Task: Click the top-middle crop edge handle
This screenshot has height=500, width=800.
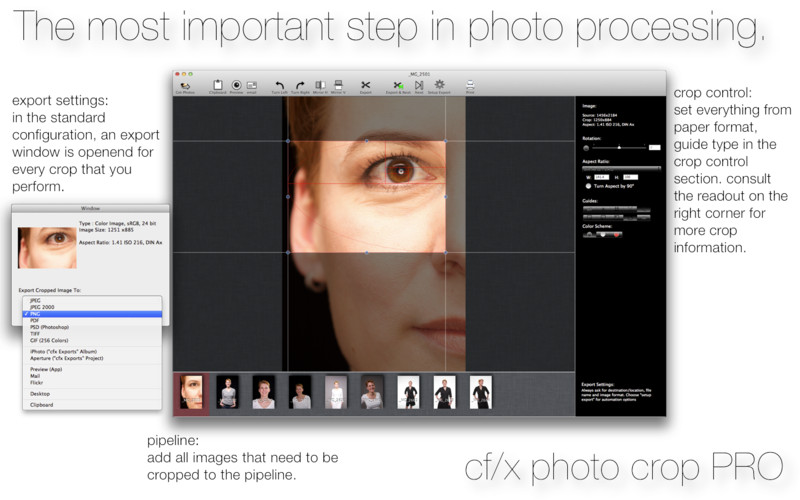Action: pyautogui.click(x=367, y=141)
